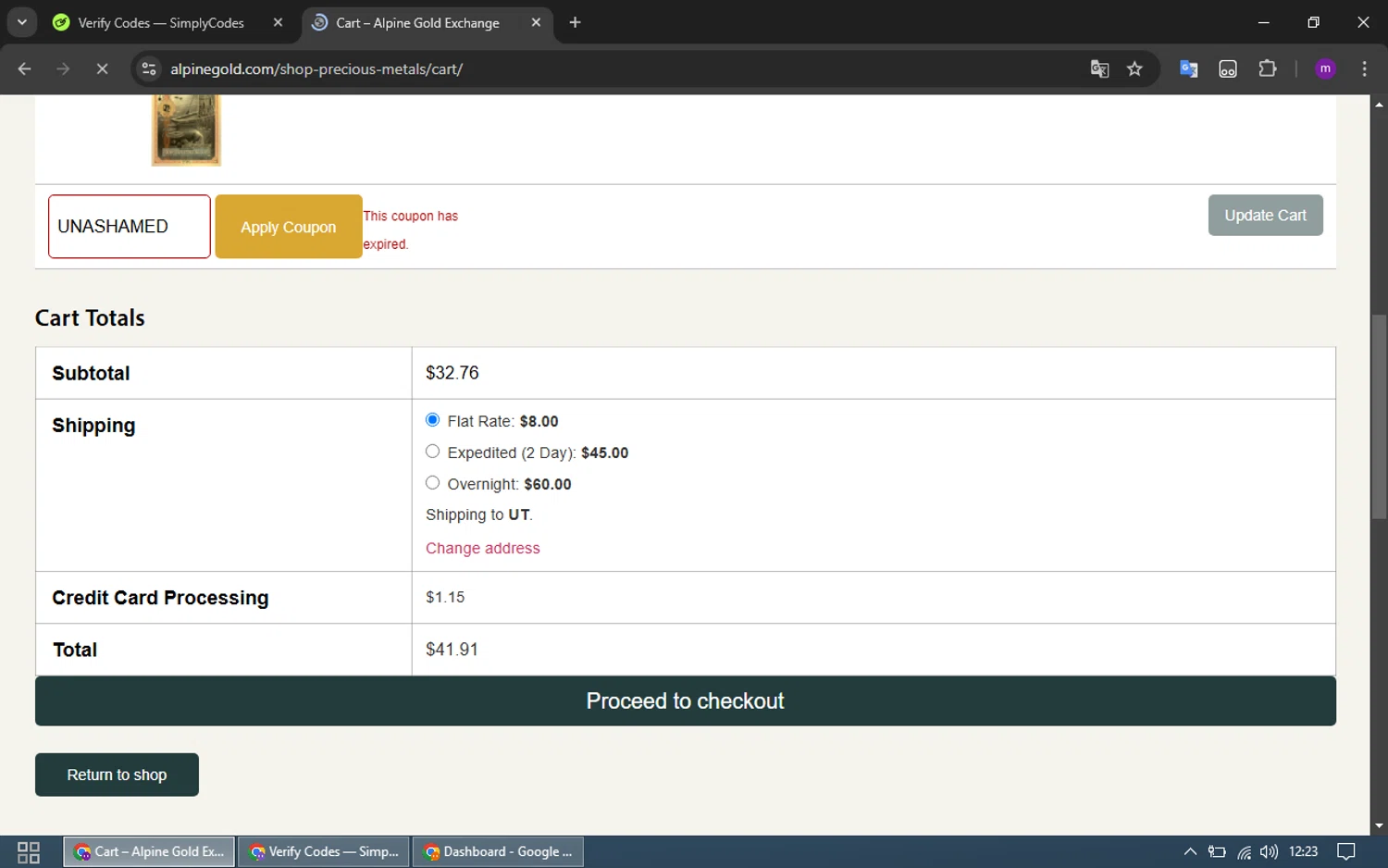Image resolution: width=1388 pixels, height=868 pixels.
Task: Select the Cart – Alpine Gold Exchange tab
Action: (417, 22)
